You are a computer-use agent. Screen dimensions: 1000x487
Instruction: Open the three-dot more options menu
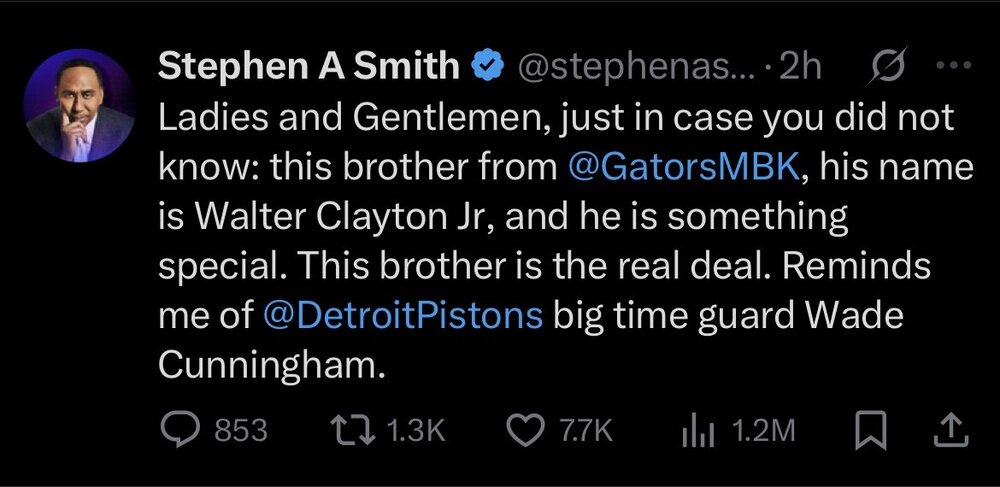click(943, 66)
